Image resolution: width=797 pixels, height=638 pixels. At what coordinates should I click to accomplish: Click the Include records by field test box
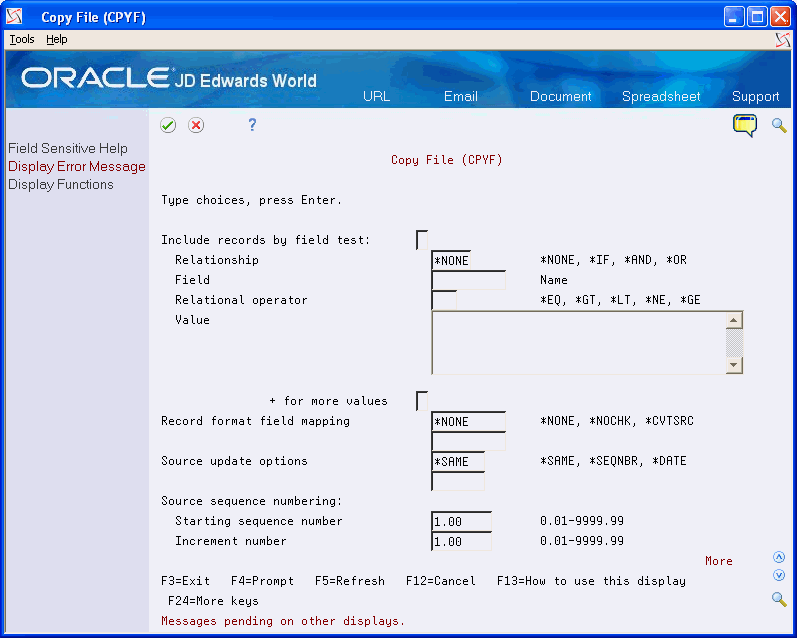point(422,240)
